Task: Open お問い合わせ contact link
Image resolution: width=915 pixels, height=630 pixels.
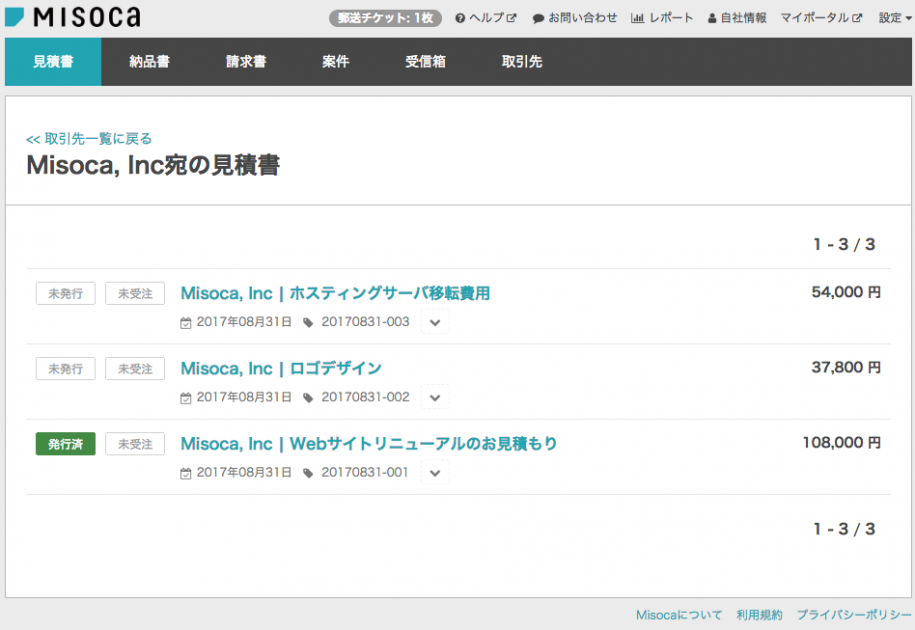Action: [575, 18]
